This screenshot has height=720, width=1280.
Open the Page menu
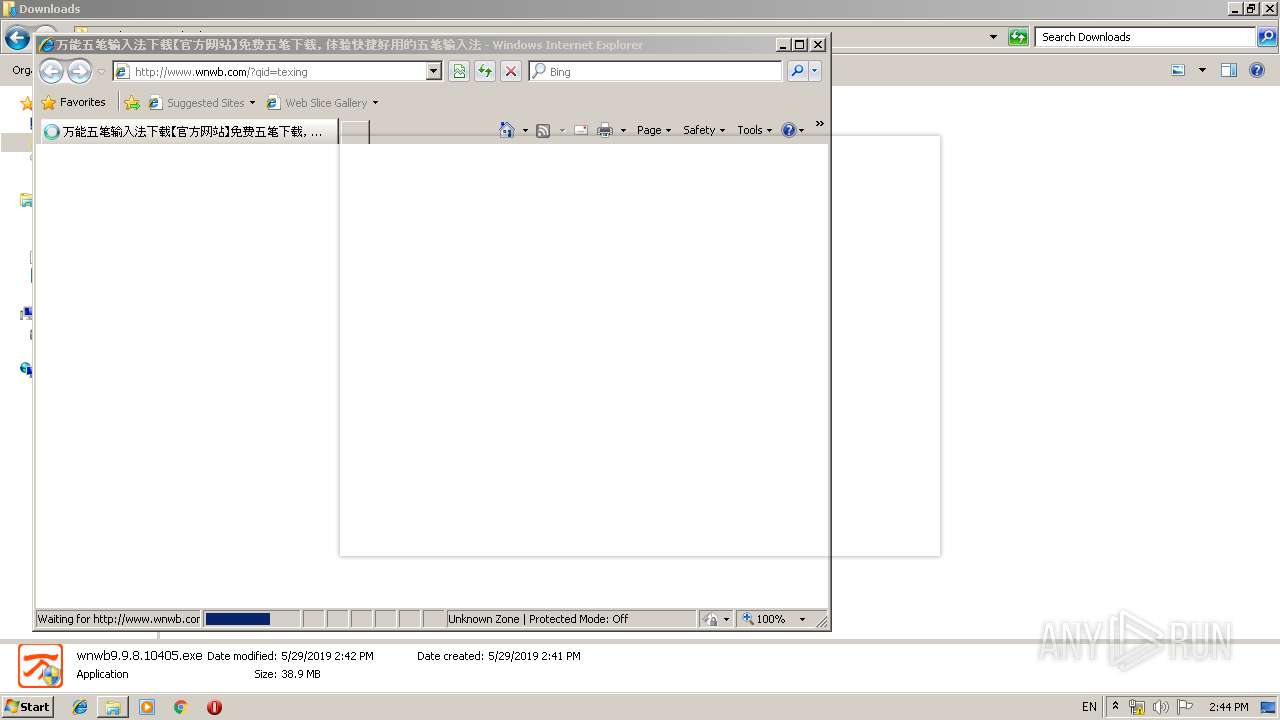[x=654, y=130]
